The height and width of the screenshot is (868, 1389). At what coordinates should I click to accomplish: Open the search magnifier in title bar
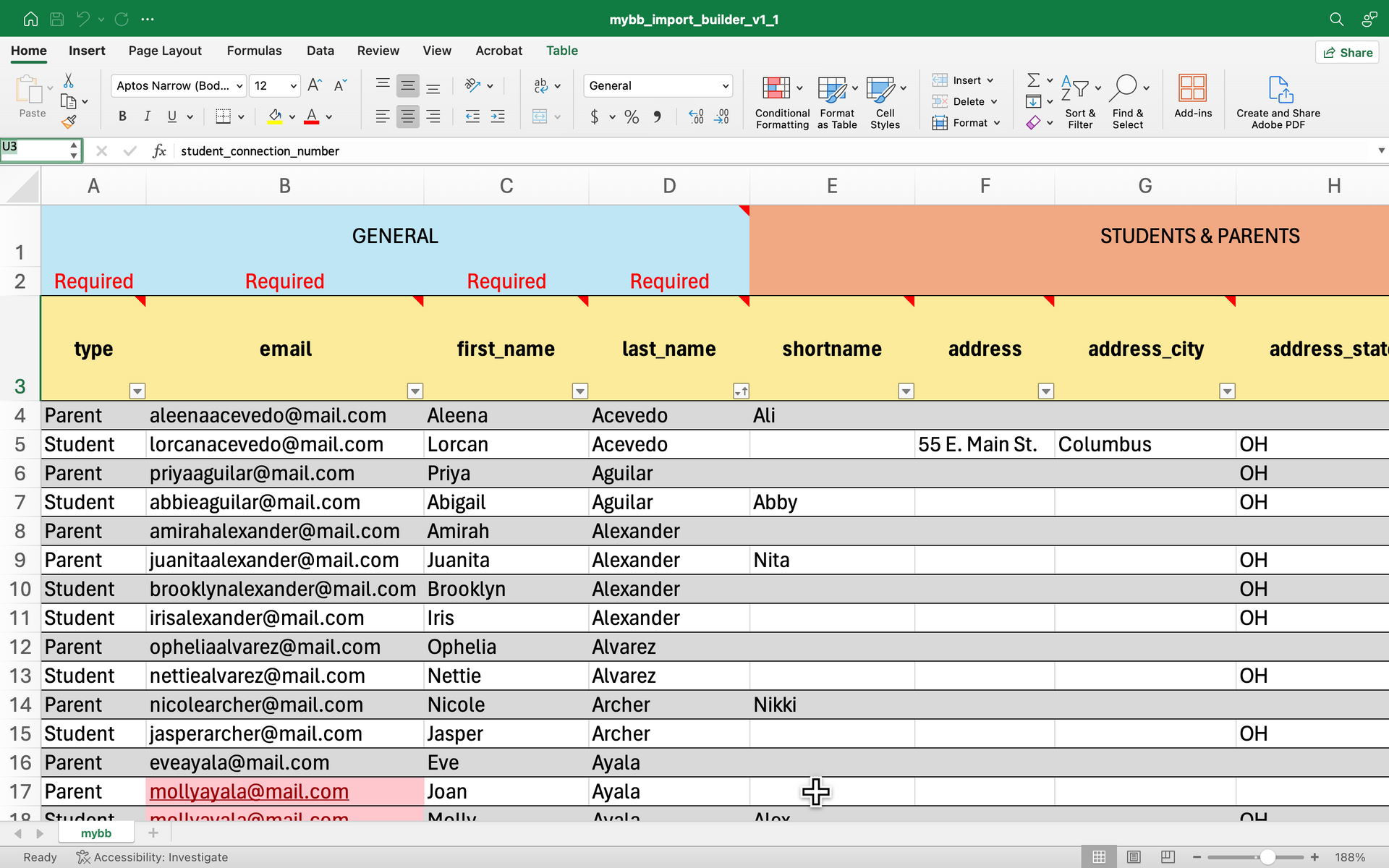[1336, 20]
